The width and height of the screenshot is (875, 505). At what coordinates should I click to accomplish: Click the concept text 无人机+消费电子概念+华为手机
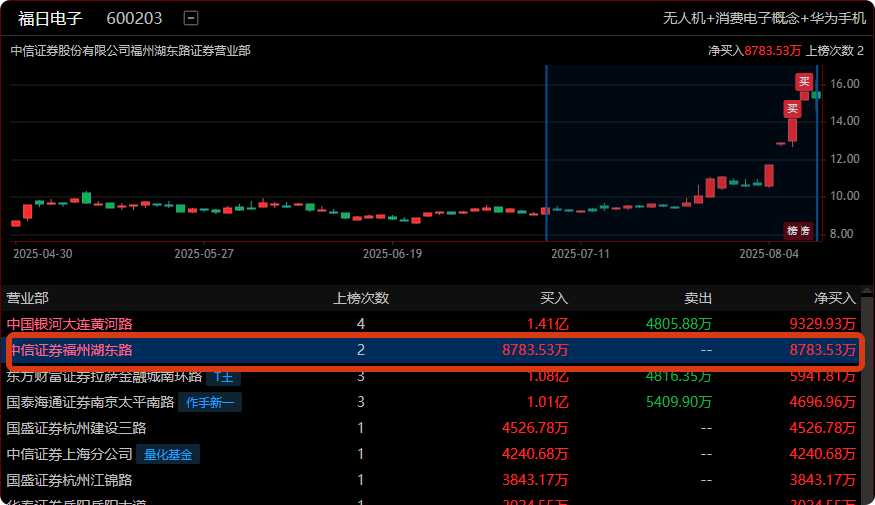pos(764,18)
